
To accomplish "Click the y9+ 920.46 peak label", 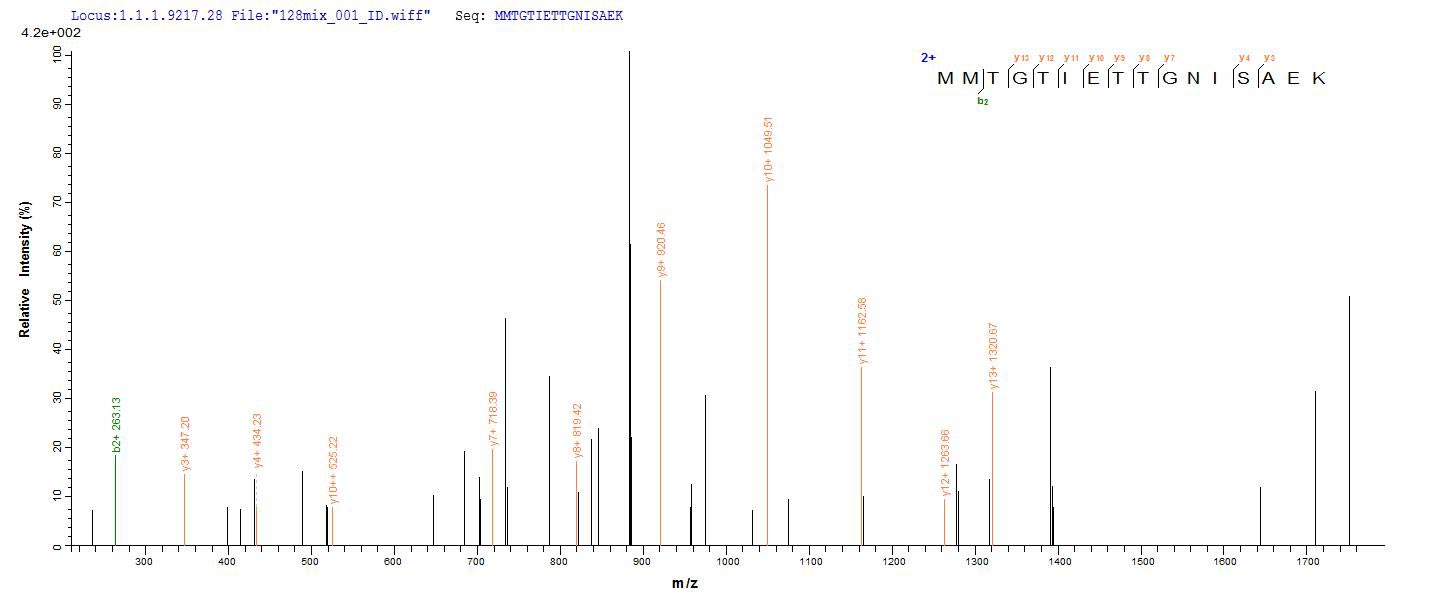I will point(661,250).
